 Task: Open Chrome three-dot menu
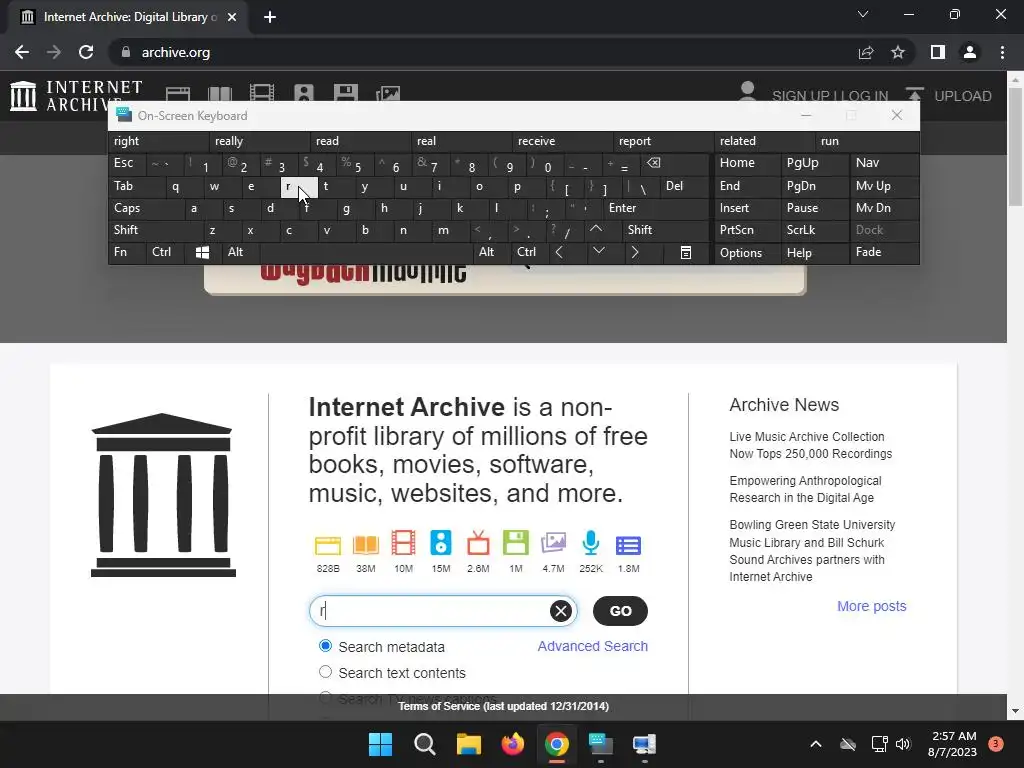[x=1002, y=52]
